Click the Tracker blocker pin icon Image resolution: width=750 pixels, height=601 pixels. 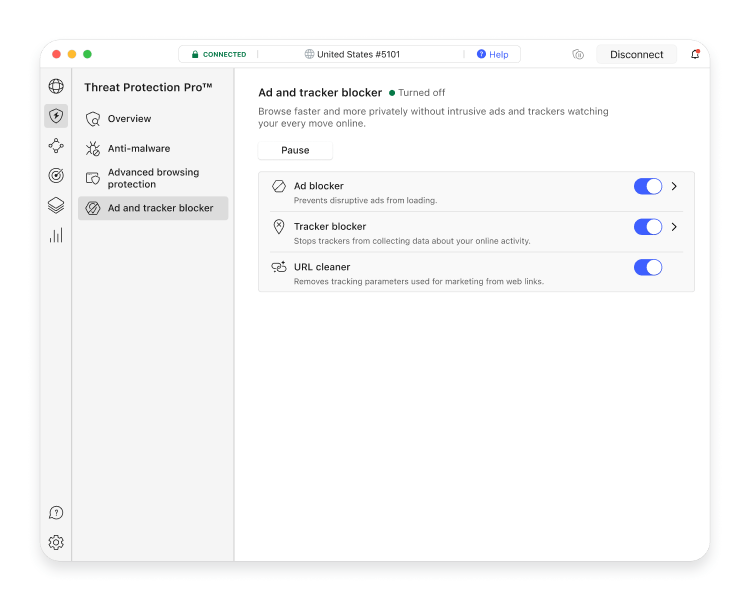point(279,227)
